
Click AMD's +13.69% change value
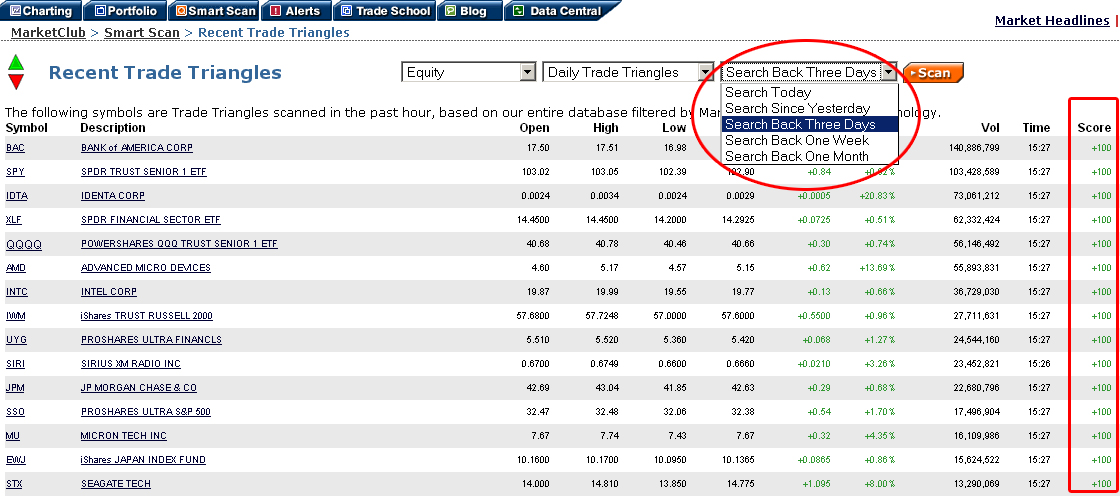click(879, 268)
